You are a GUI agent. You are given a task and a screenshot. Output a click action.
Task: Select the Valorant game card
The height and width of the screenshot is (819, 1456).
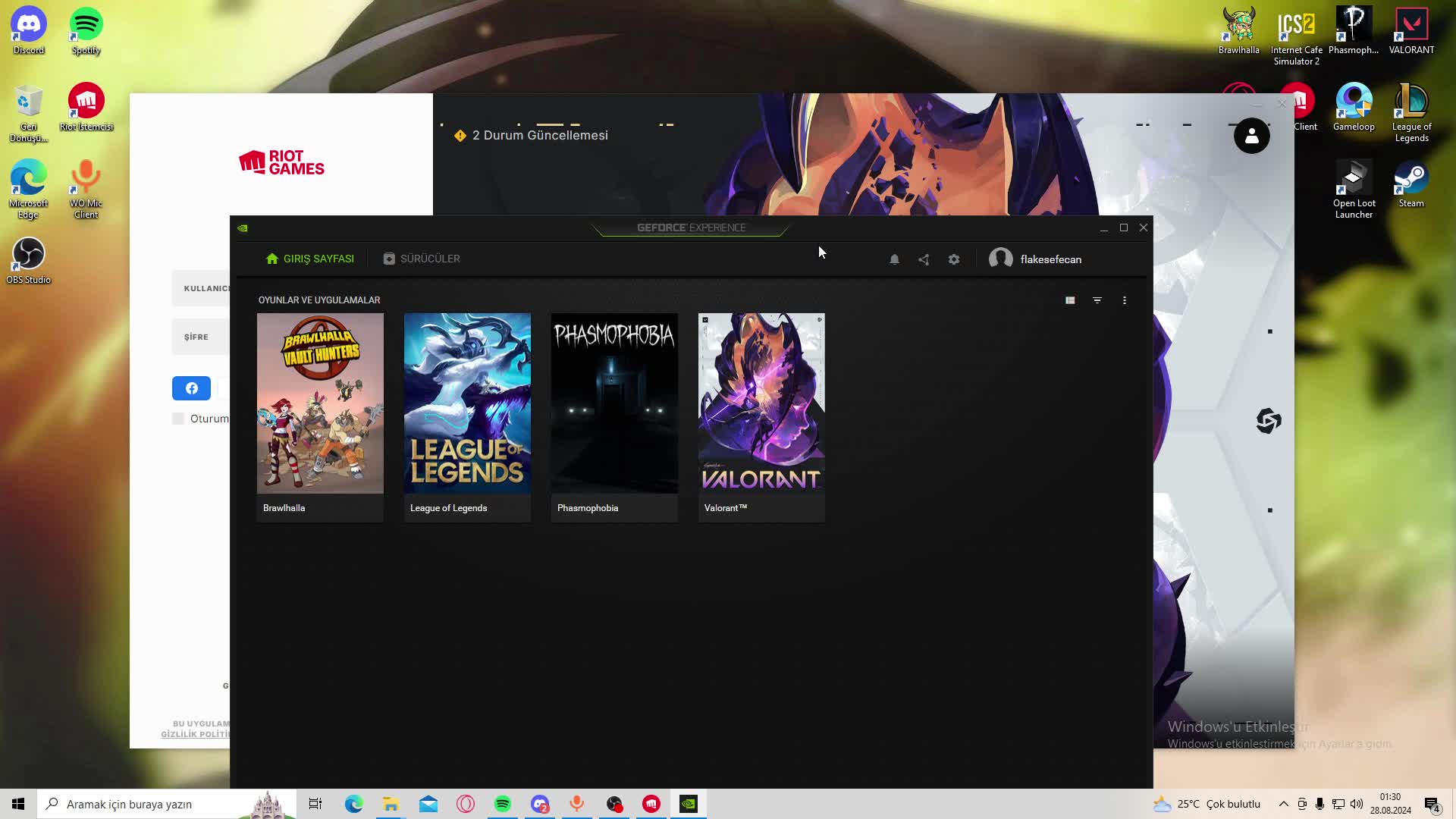[761, 417]
